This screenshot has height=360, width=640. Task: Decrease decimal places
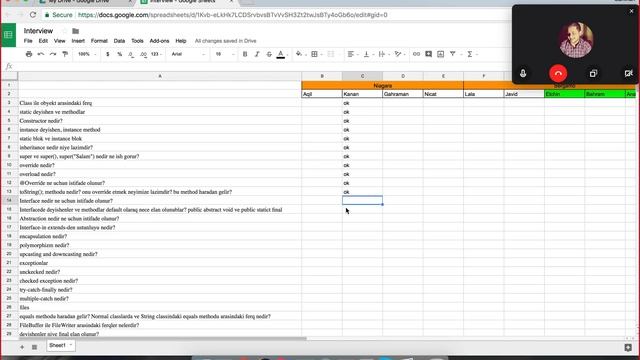click(x=131, y=54)
